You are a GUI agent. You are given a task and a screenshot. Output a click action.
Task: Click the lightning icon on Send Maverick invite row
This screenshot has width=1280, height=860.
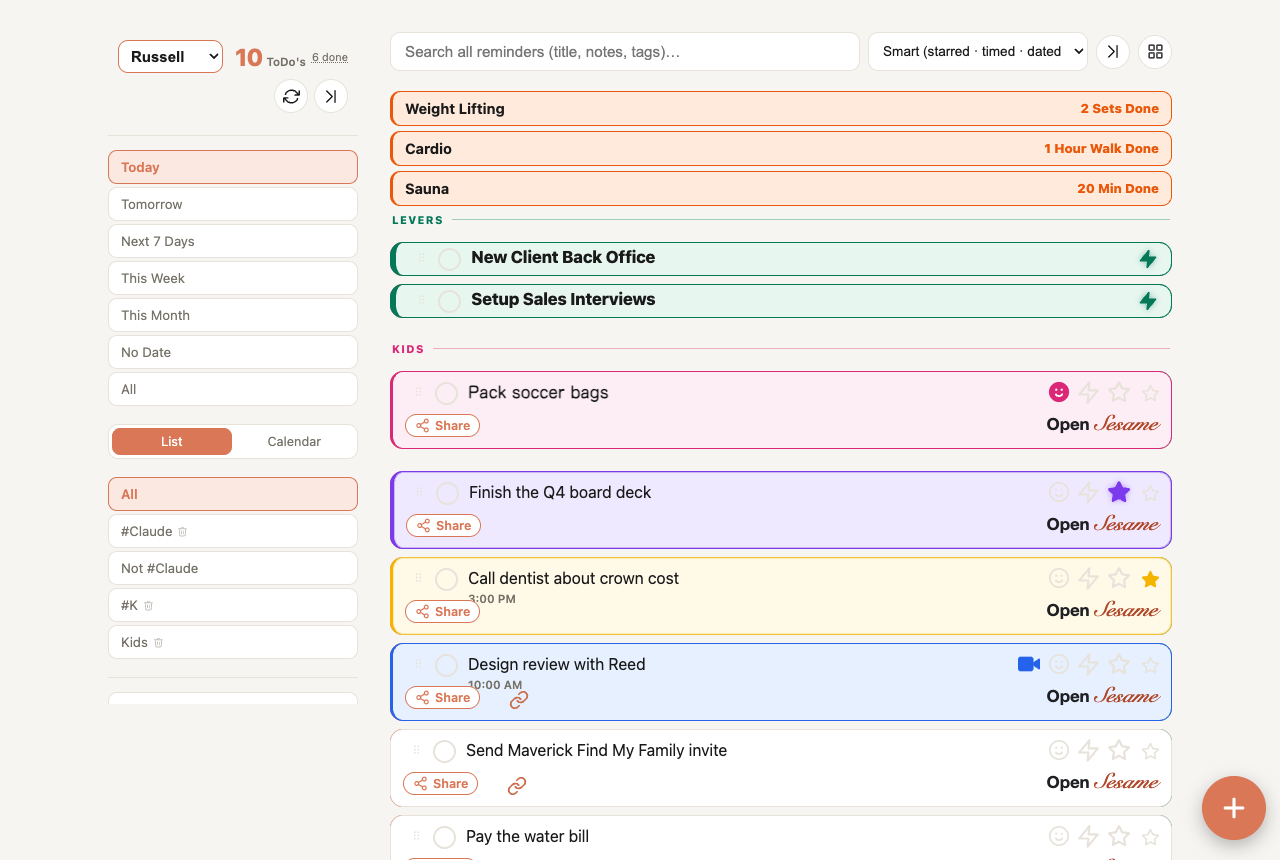click(x=1089, y=750)
